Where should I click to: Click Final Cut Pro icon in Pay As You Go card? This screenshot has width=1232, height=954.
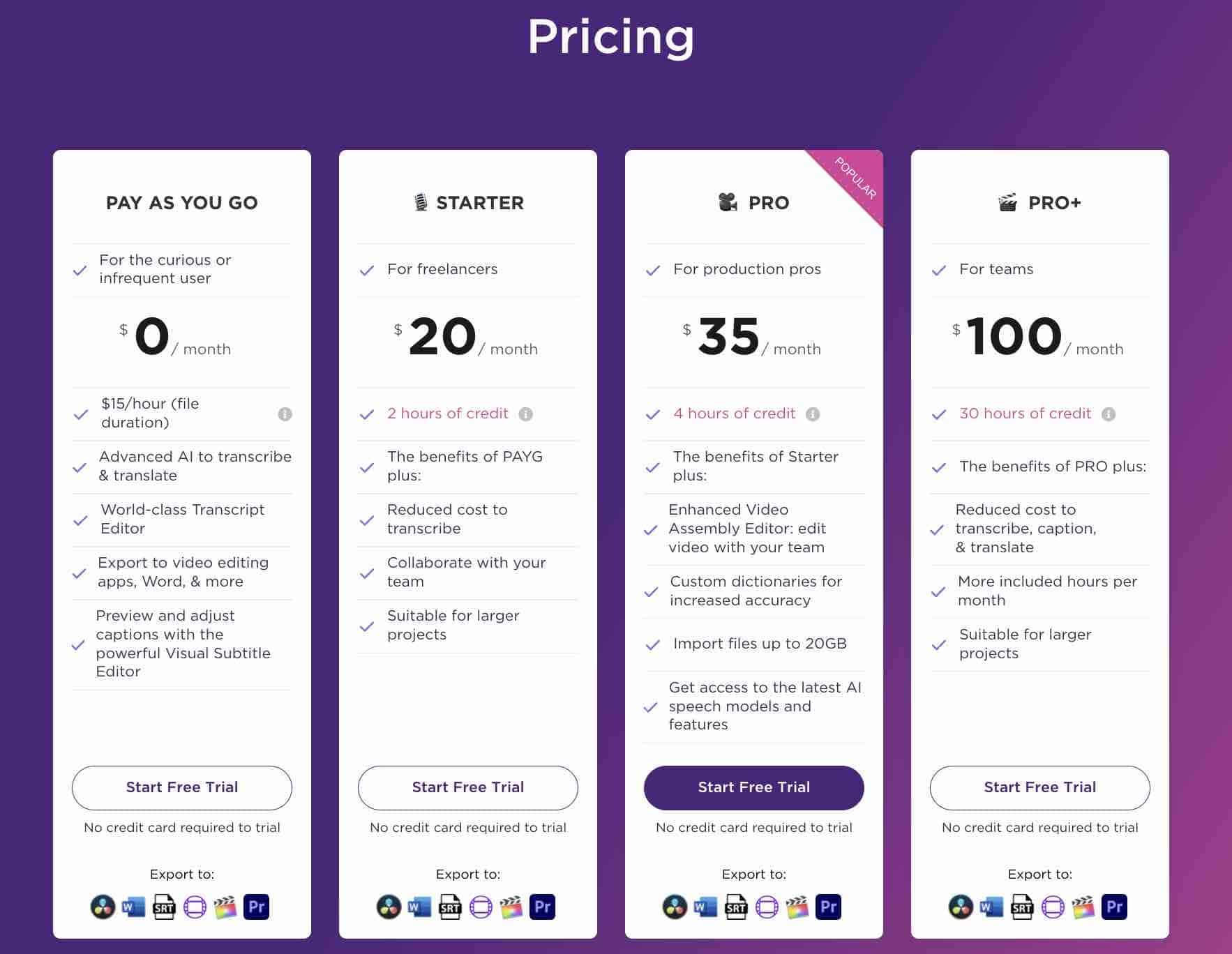click(x=225, y=907)
